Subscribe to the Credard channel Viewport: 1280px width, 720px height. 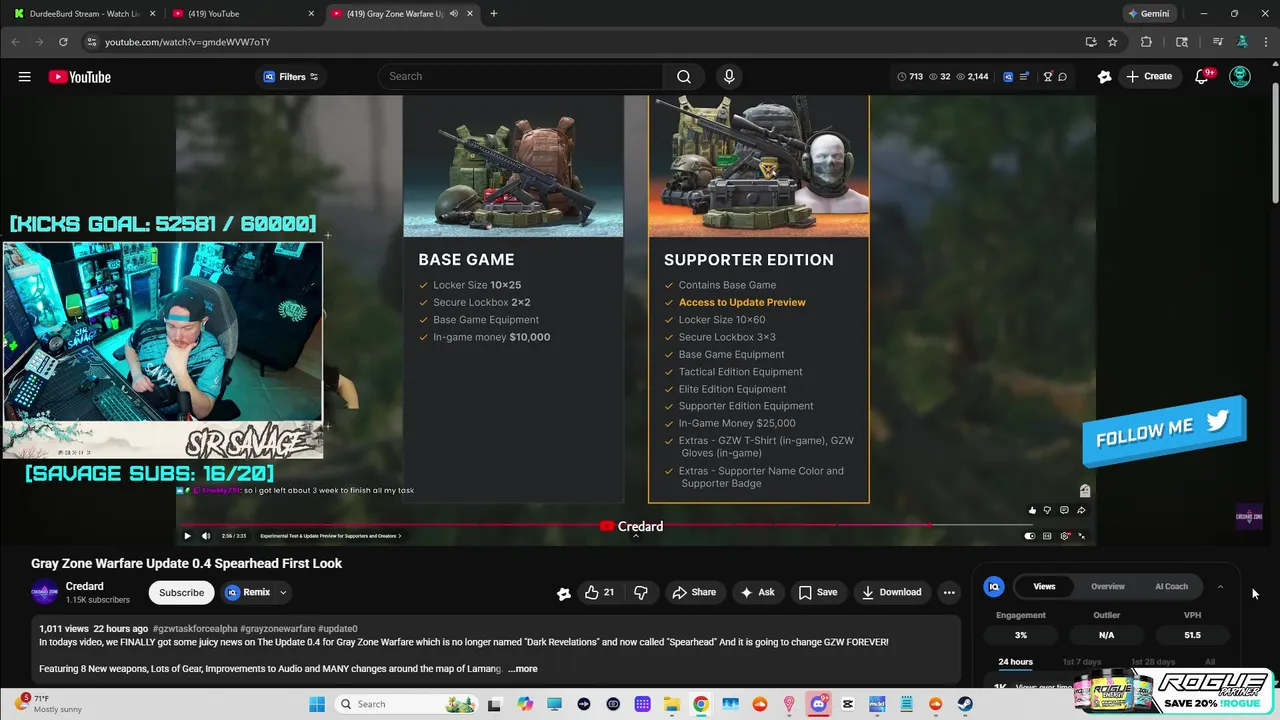pos(181,592)
